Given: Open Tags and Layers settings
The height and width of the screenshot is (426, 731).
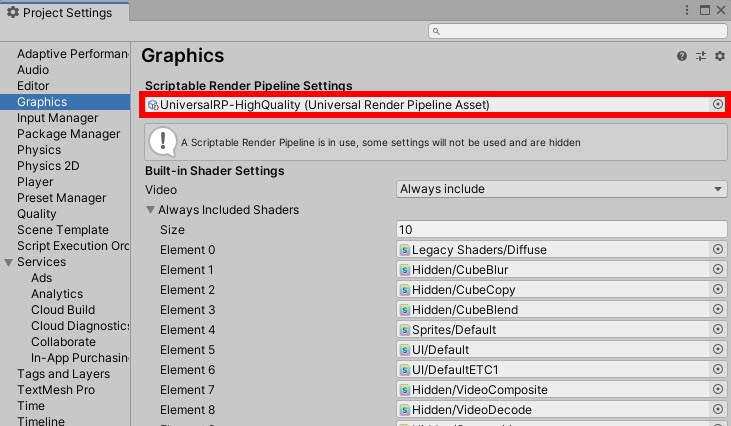Looking at the screenshot, I should (x=63, y=374).
